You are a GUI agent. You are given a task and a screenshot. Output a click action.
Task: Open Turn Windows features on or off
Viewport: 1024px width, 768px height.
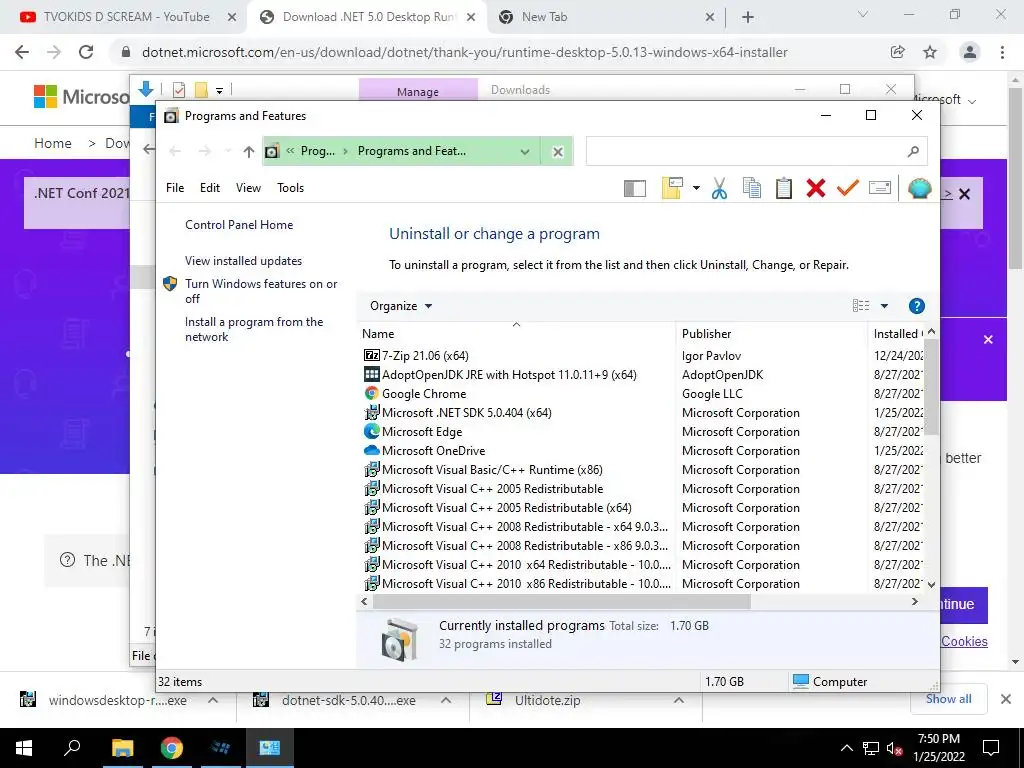pyautogui.click(x=261, y=291)
